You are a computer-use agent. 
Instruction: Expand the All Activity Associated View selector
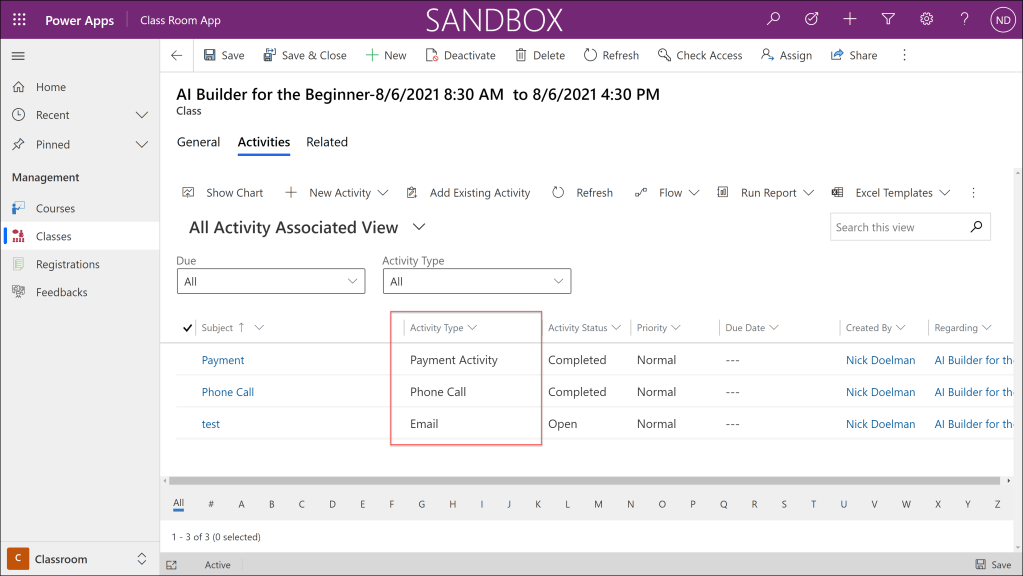coord(419,227)
